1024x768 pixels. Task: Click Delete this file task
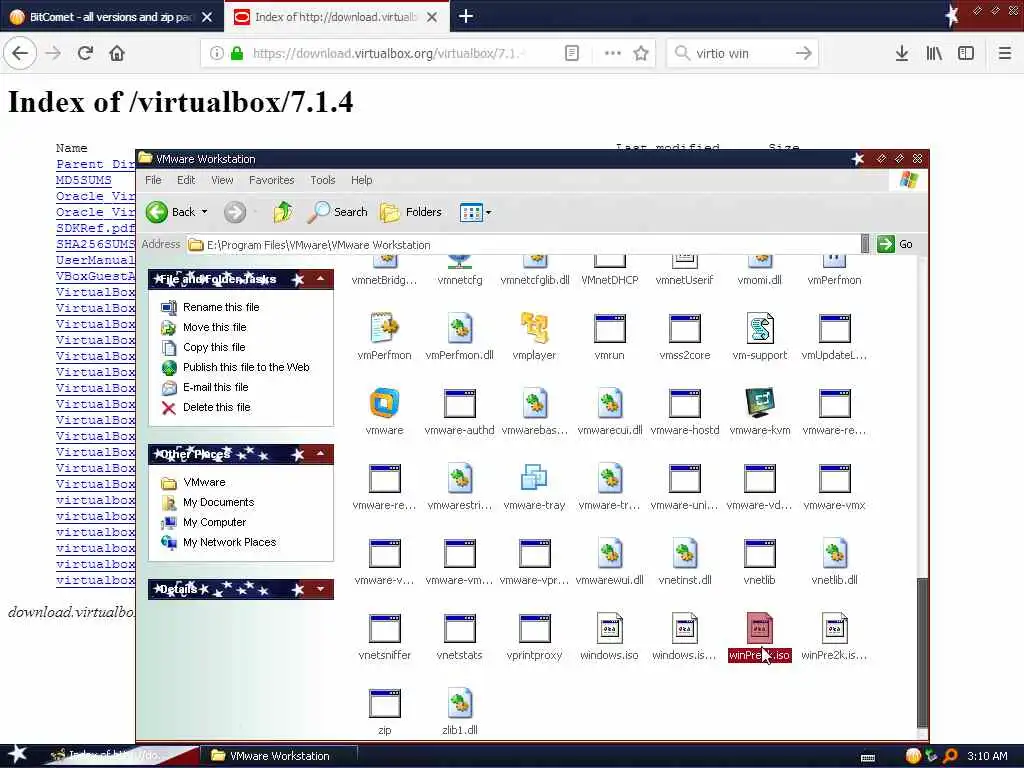[217, 408]
